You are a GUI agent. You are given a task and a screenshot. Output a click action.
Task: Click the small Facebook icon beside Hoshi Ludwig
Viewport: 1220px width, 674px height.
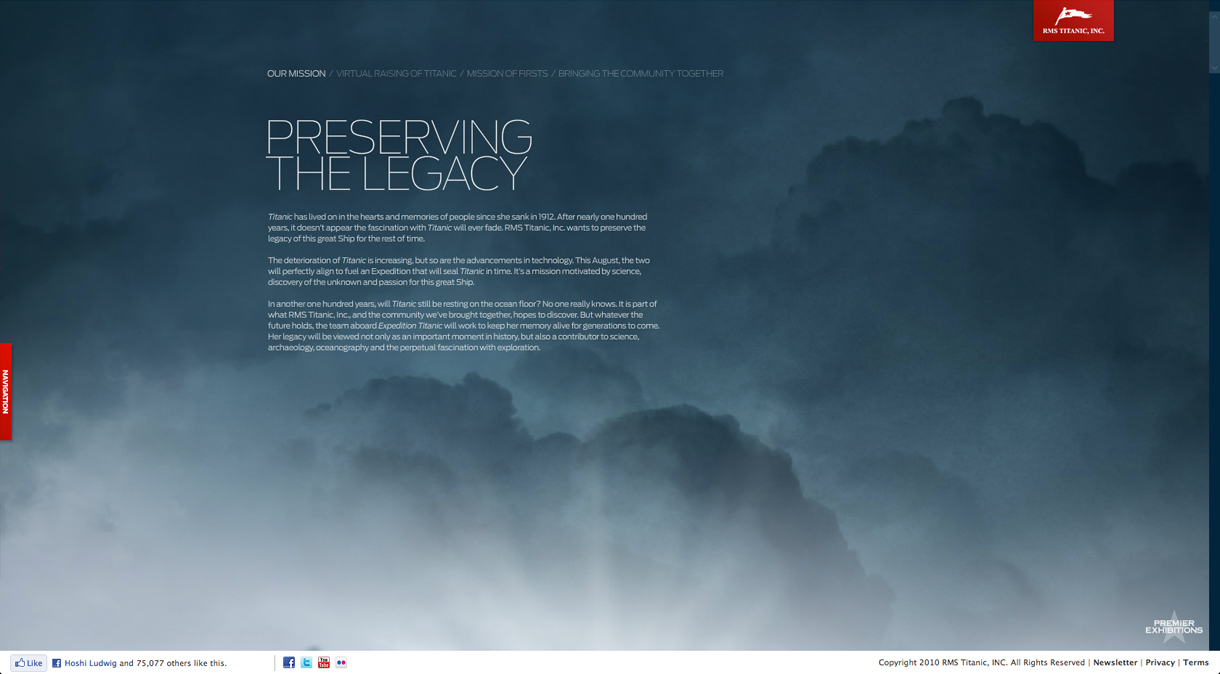pyautogui.click(x=57, y=663)
